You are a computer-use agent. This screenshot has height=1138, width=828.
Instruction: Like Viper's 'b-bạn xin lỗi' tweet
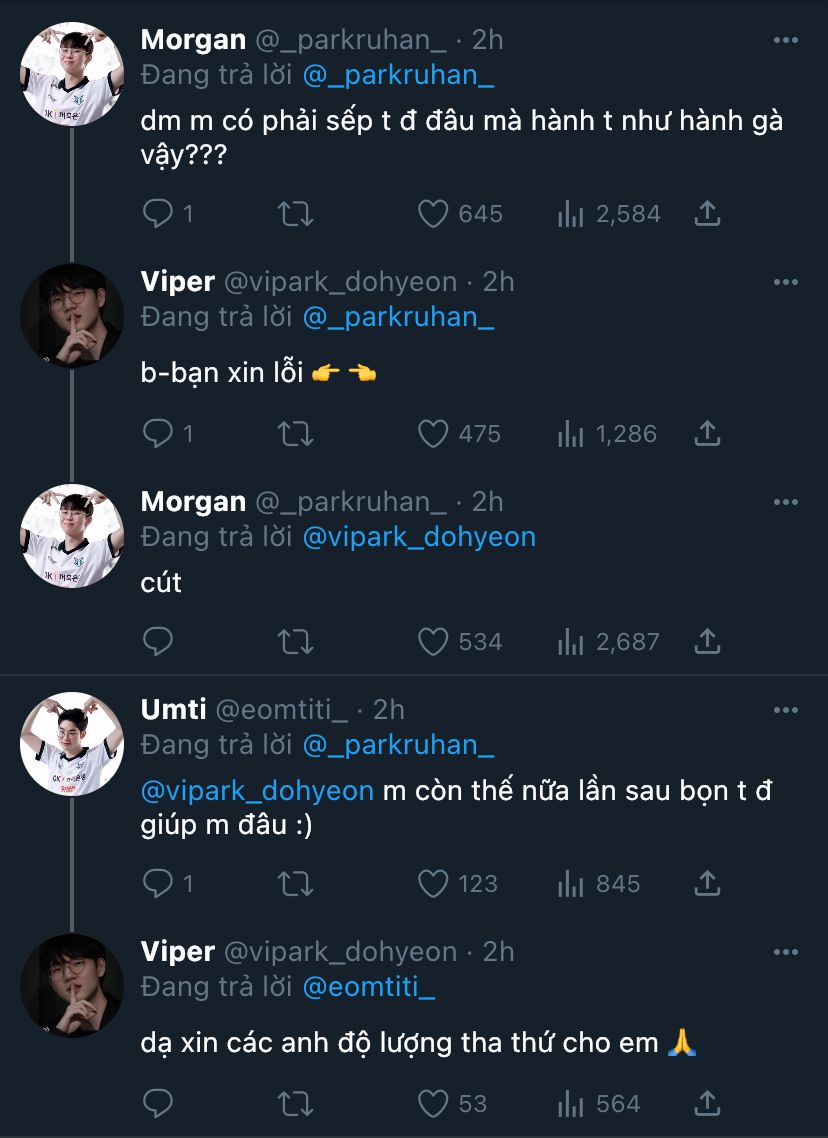click(432, 434)
